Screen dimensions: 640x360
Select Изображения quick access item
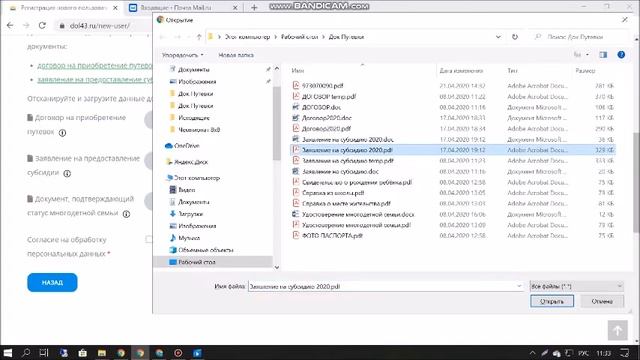197,82
